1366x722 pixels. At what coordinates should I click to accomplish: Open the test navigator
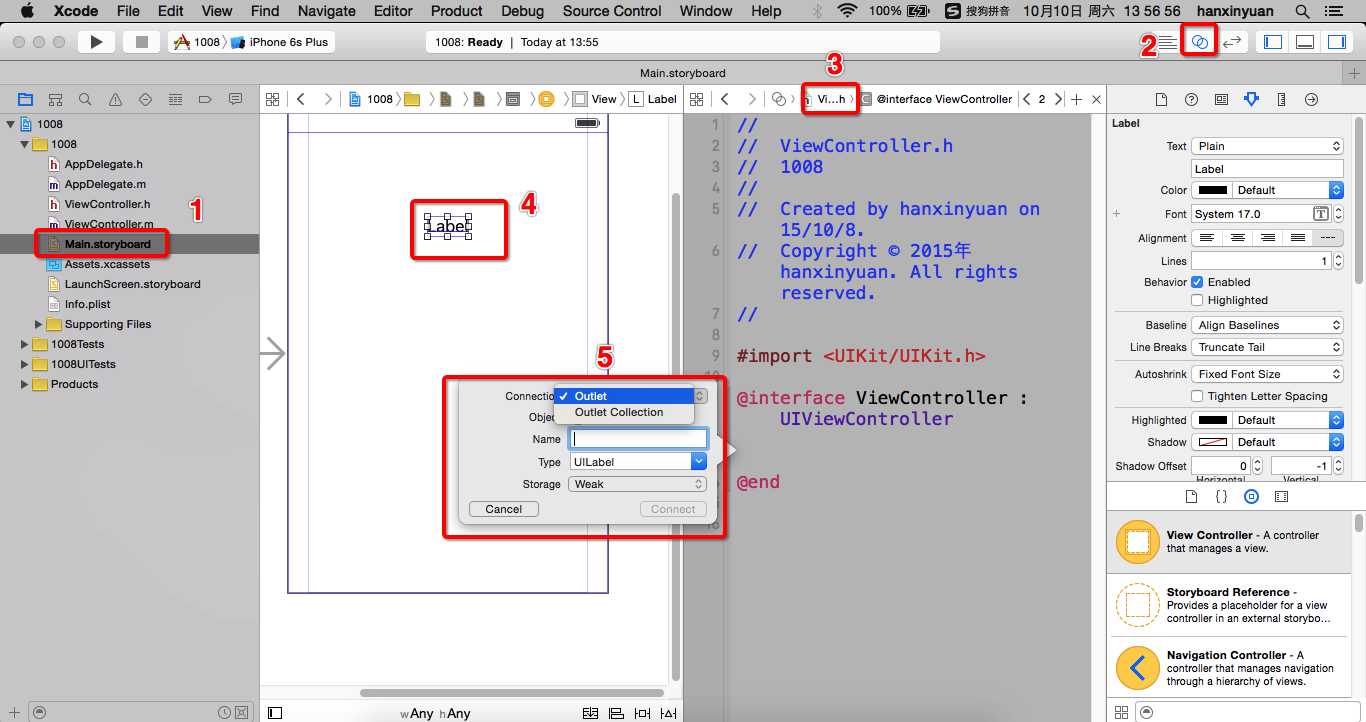point(145,99)
